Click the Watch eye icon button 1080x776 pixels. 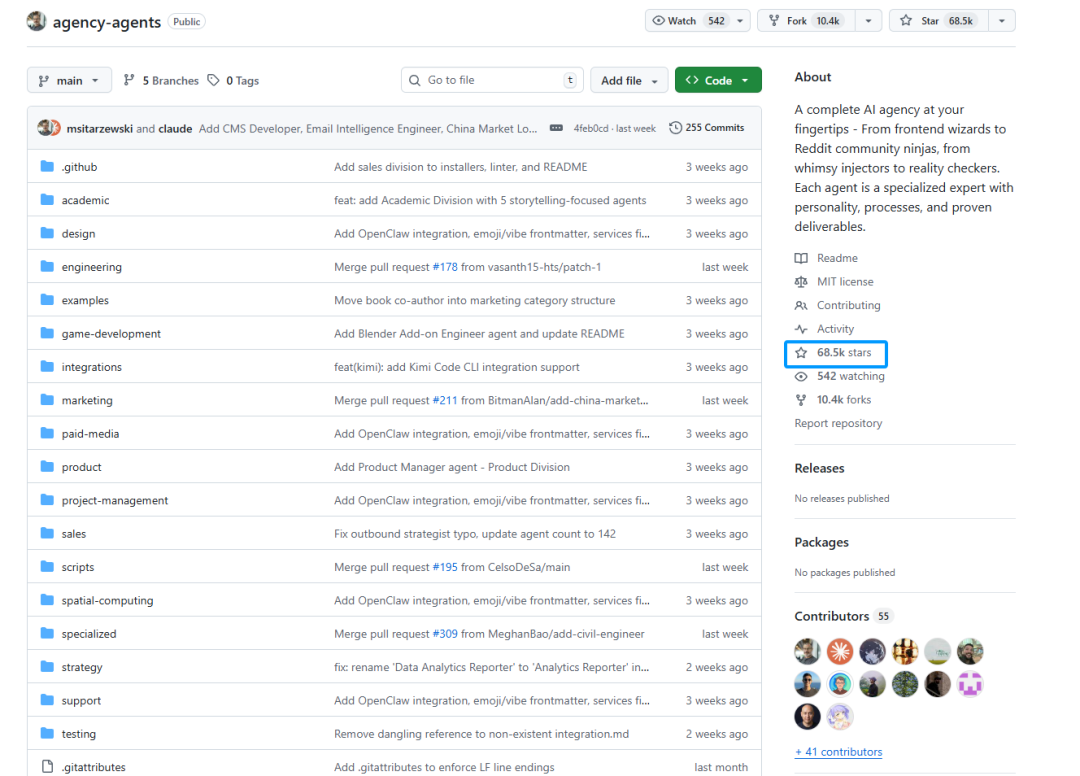click(x=658, y=21)
